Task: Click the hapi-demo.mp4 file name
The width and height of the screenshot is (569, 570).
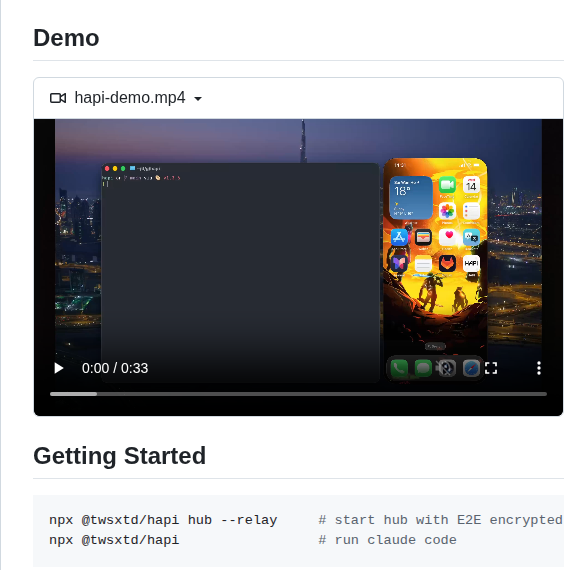Action: tap(130, 98)
